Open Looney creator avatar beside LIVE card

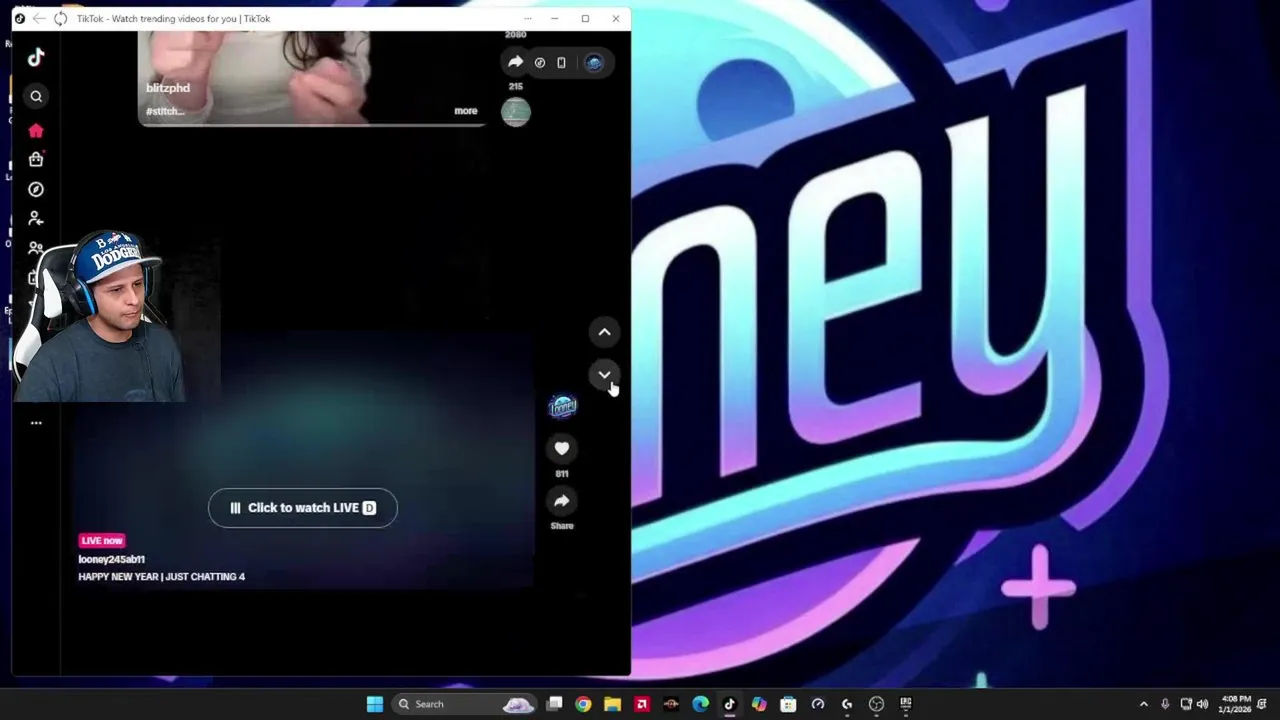pos(563,406)
